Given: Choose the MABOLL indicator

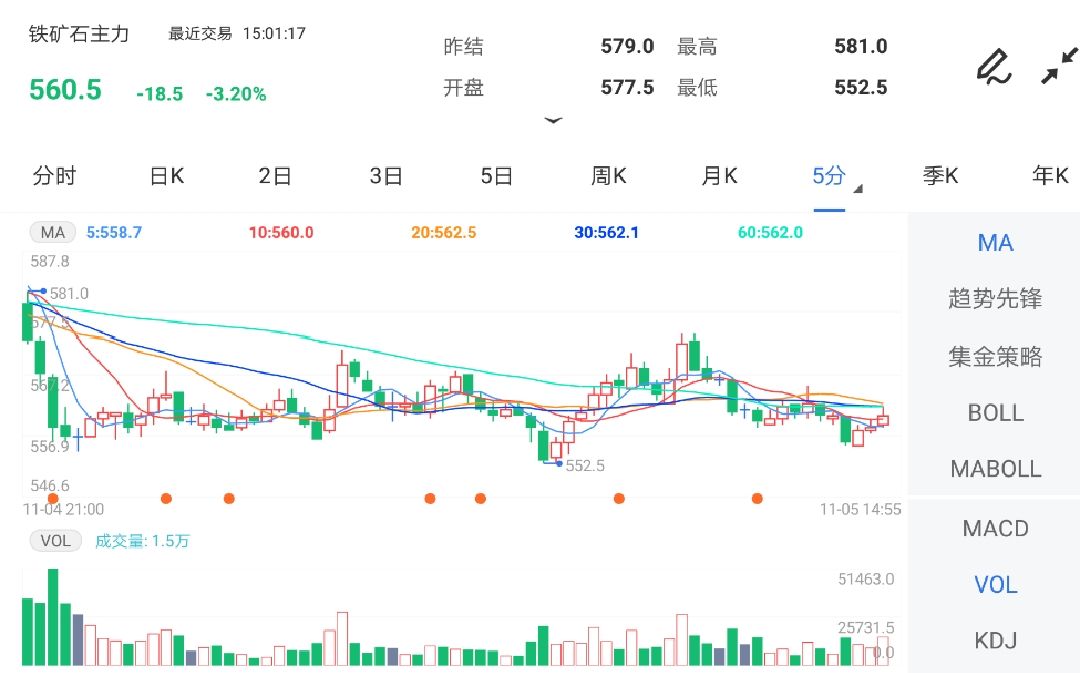Looking at the screenshot, I should (x=995, y=469).
